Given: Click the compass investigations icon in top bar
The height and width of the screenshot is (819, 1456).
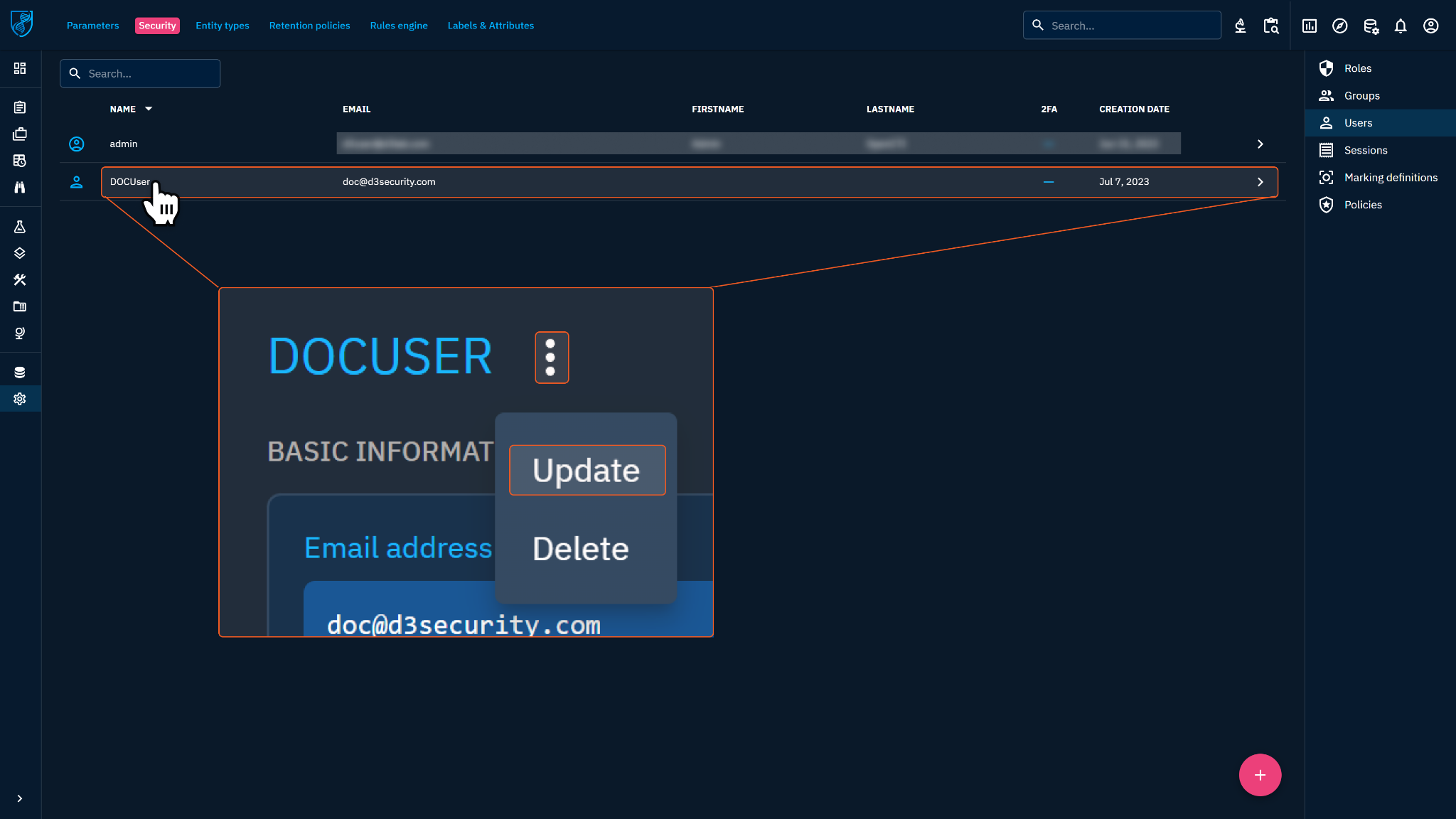Looking at the screenshot, I should [1340, 26].
